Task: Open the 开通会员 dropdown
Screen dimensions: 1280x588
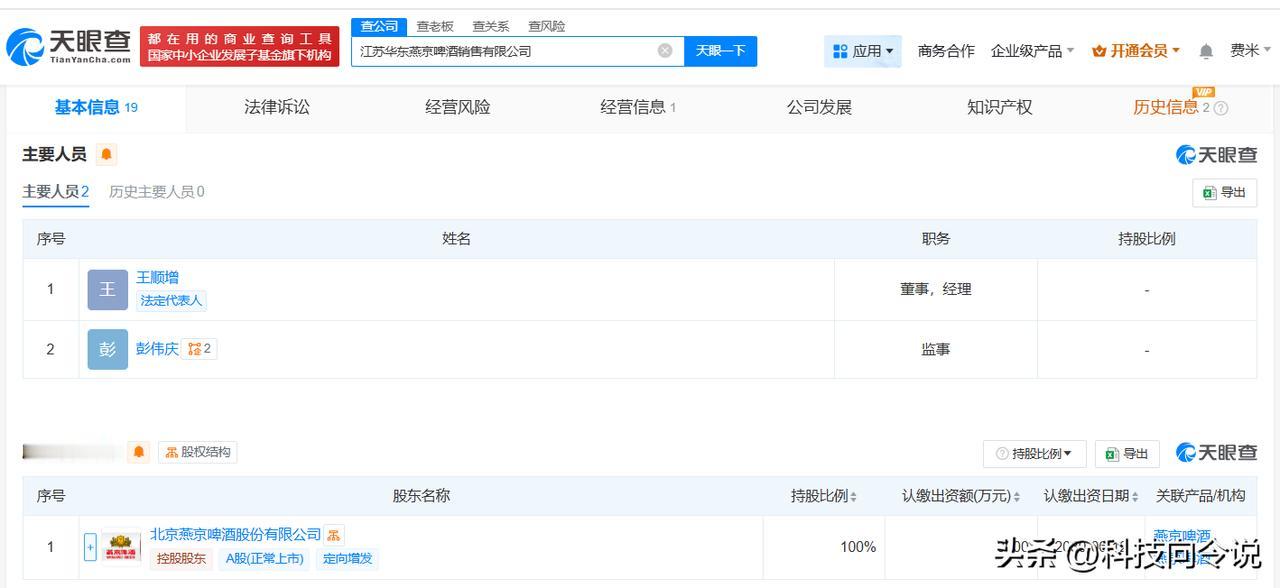Action: (1136, 51)
